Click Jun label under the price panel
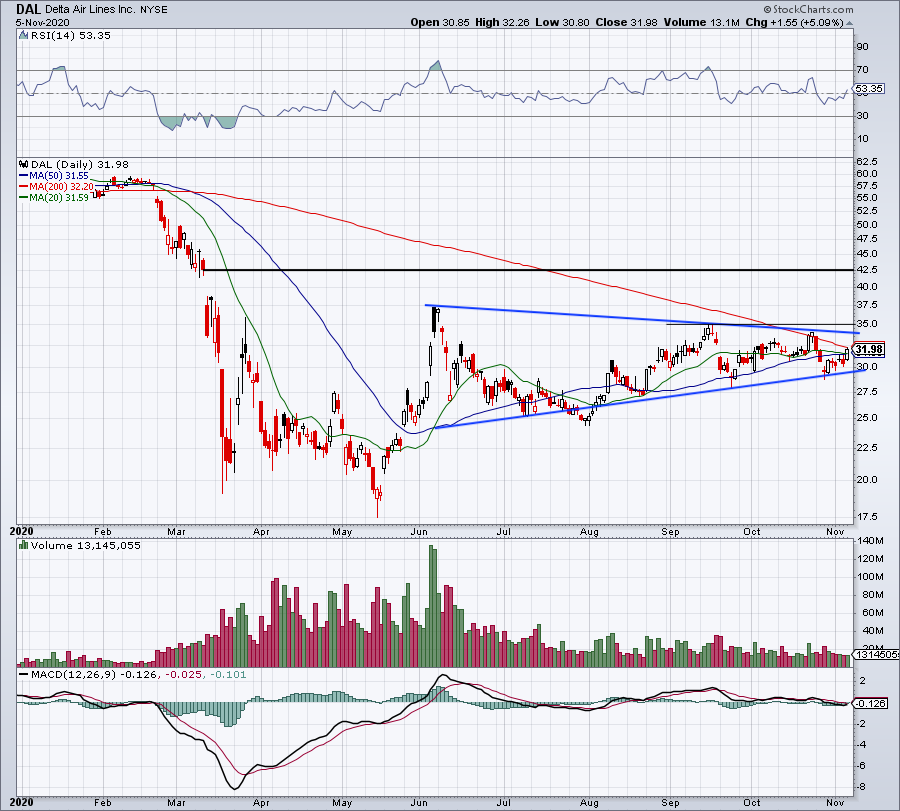900x811 pixels. point(419,531)
